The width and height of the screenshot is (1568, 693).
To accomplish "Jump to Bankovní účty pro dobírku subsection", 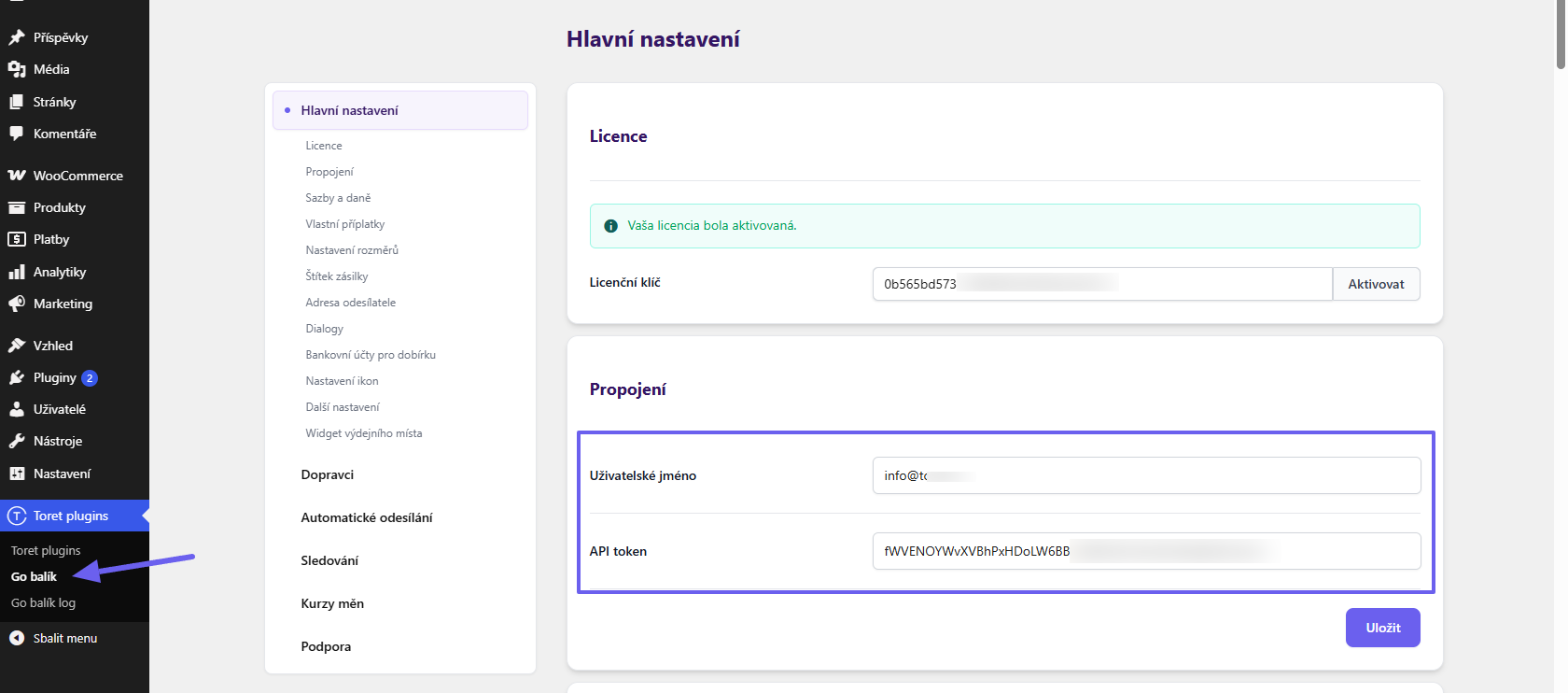I will point(371,355).
